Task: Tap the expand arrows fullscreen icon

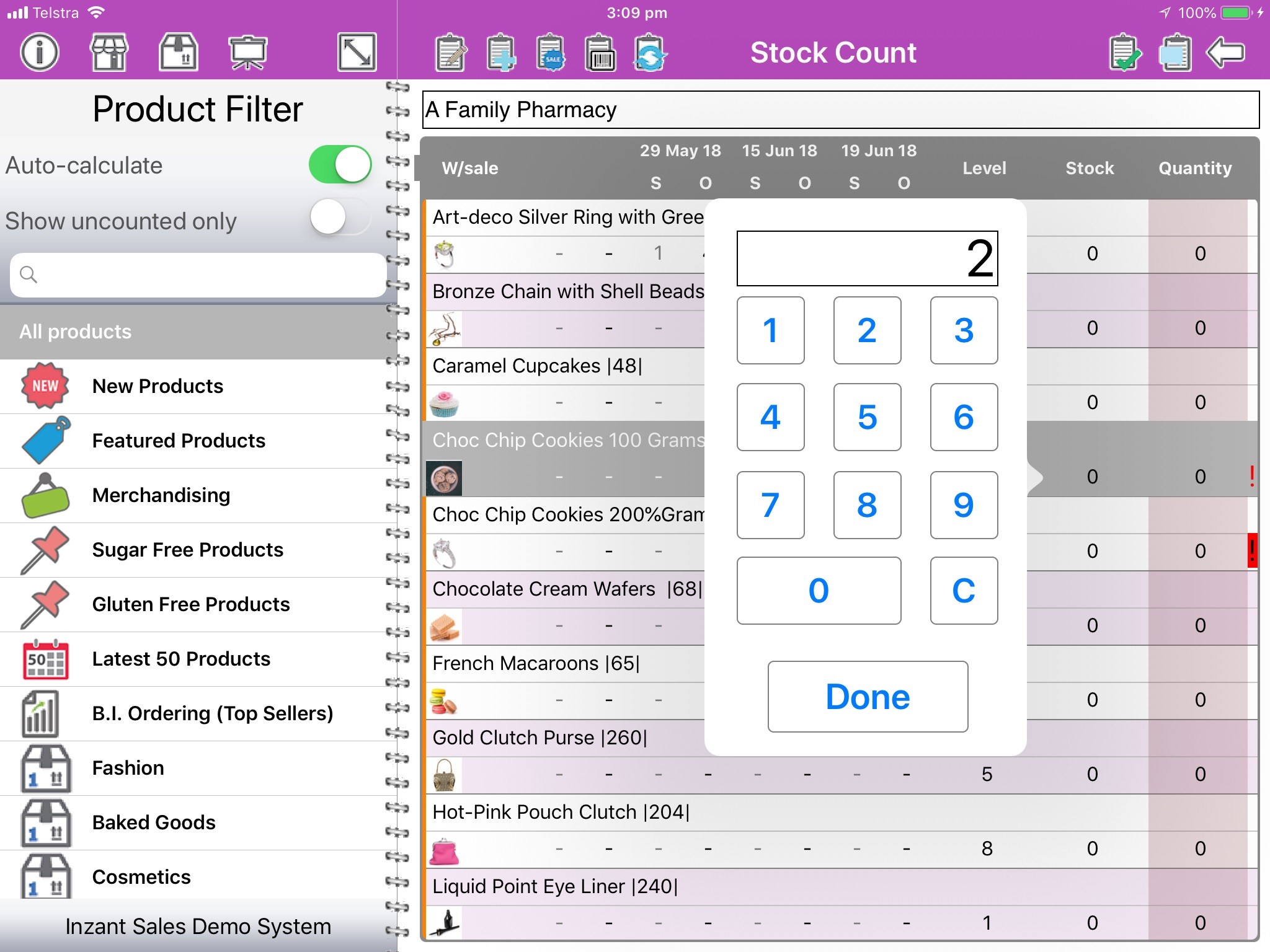Action: [357, 52]
